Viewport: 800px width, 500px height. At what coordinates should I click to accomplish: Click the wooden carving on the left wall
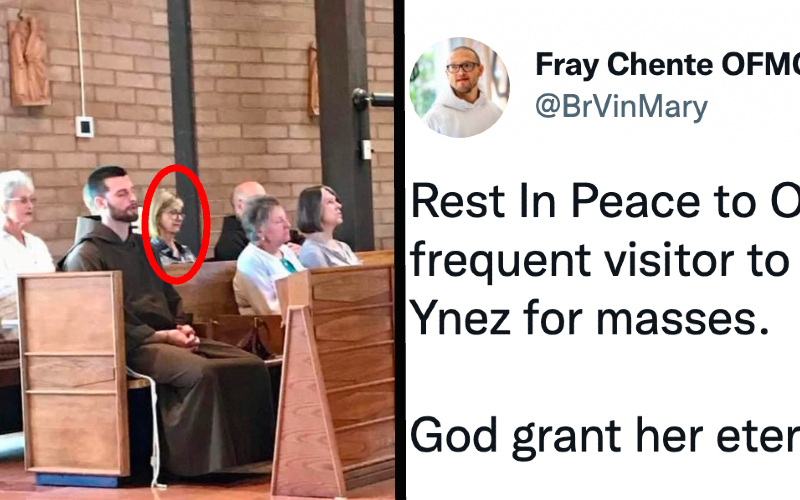pos(29,60)
